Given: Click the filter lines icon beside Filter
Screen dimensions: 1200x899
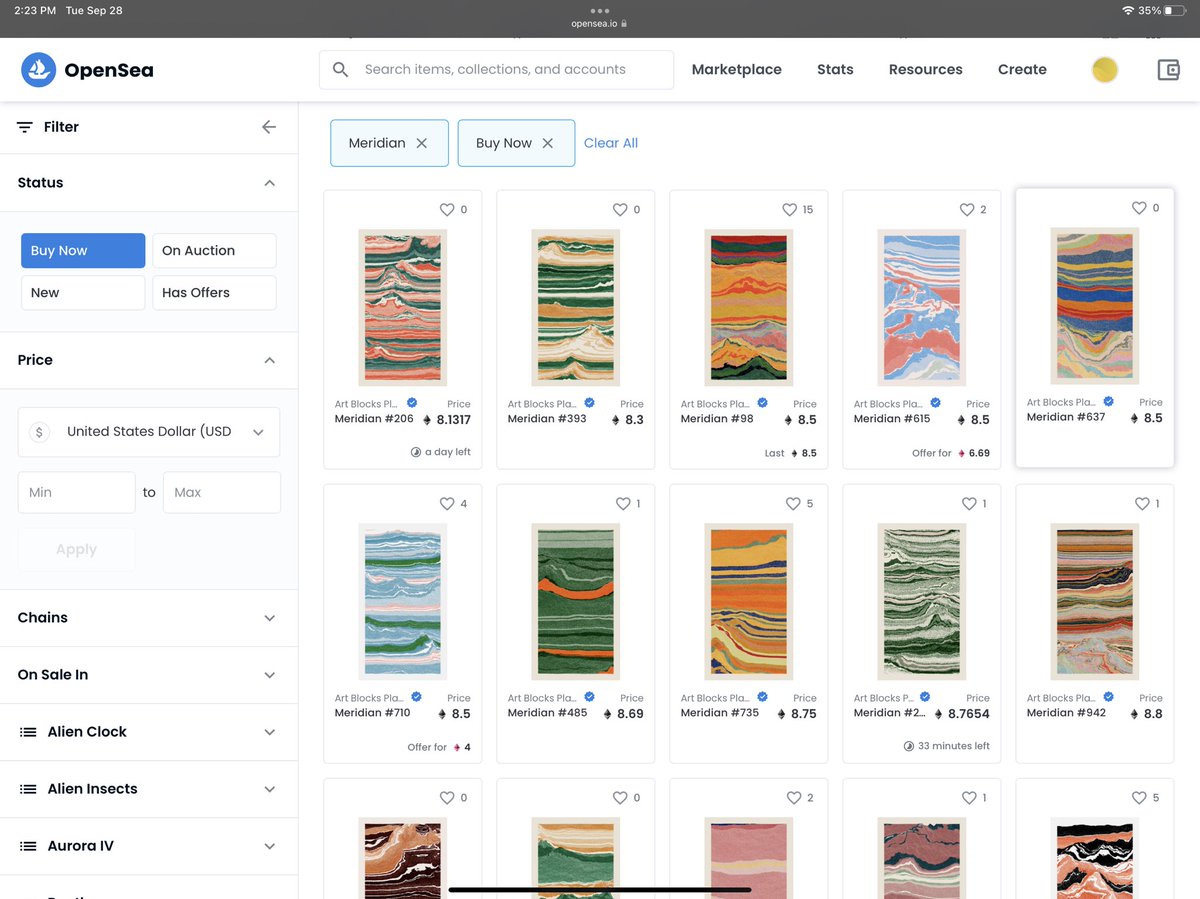Looking at the screenshot, I should click(x=25, y=127).
